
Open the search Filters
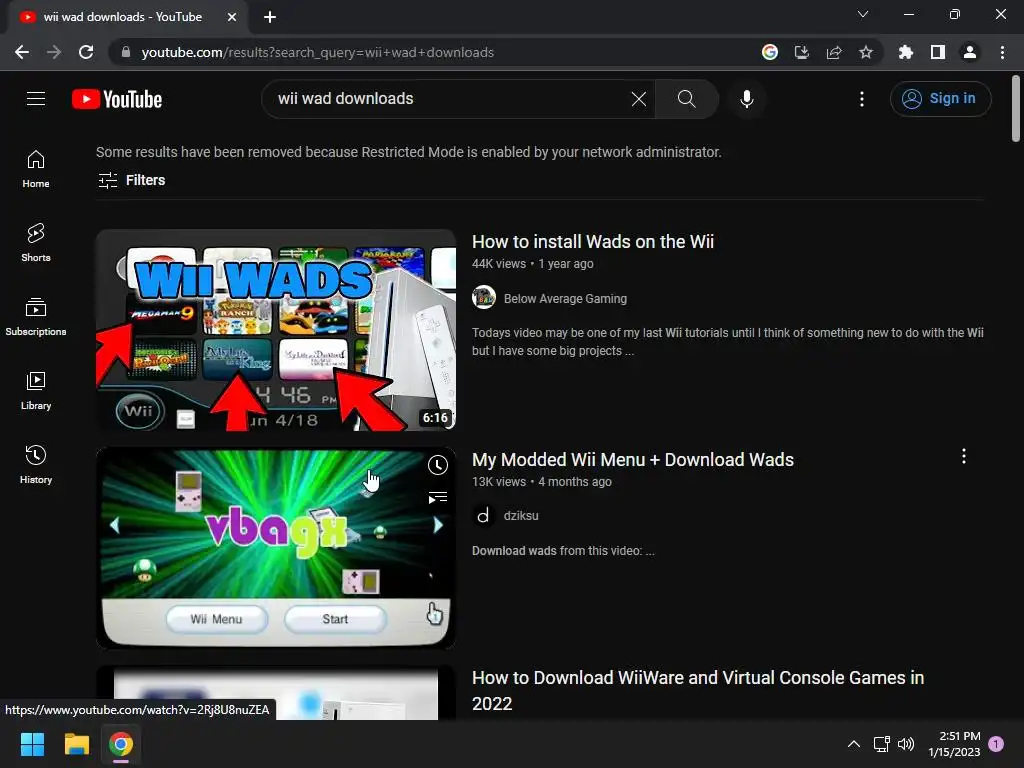[131, 180]
